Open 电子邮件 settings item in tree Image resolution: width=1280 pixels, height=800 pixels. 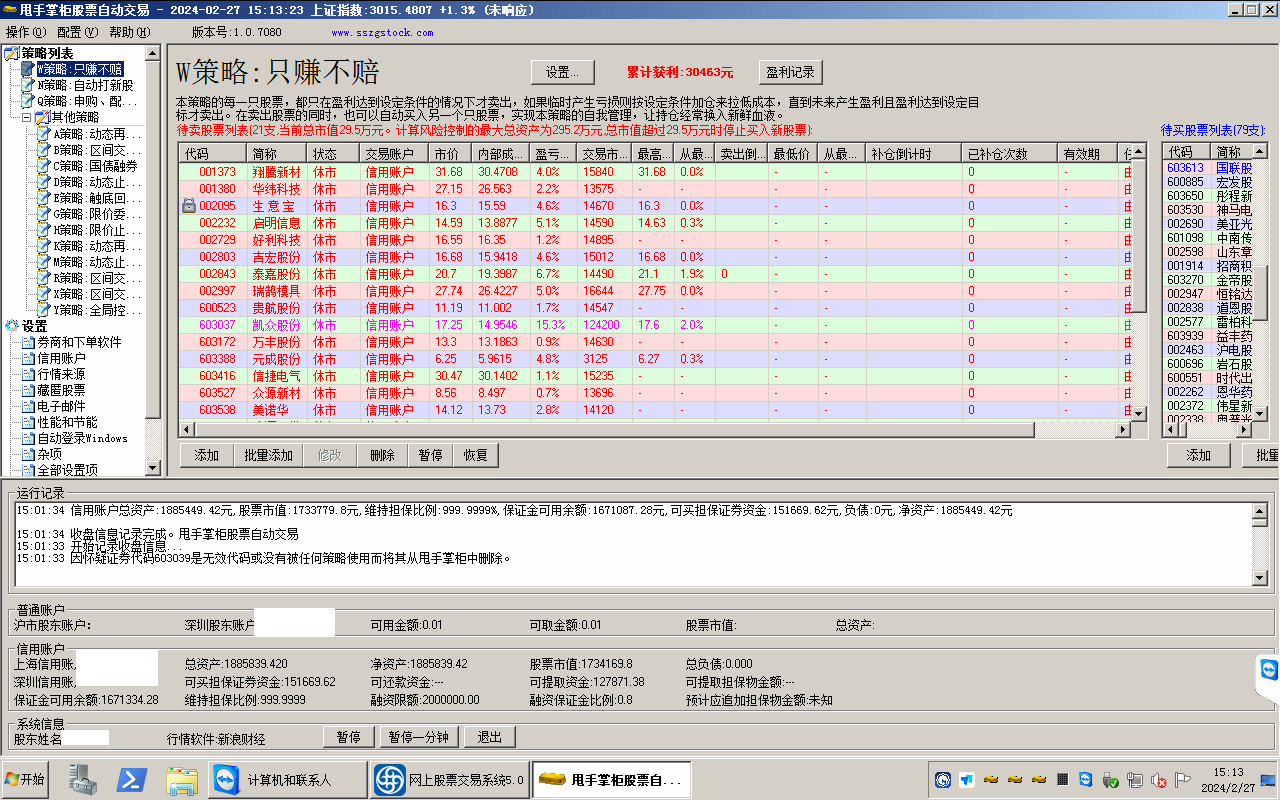click(x=61, y=406)
